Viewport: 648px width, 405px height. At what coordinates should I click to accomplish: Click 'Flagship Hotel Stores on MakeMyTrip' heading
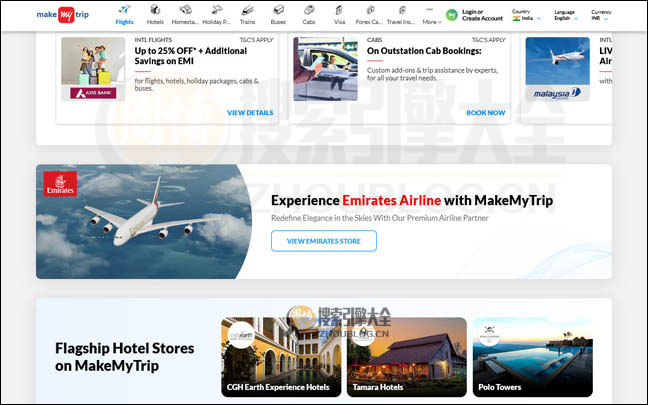[124, 357]
